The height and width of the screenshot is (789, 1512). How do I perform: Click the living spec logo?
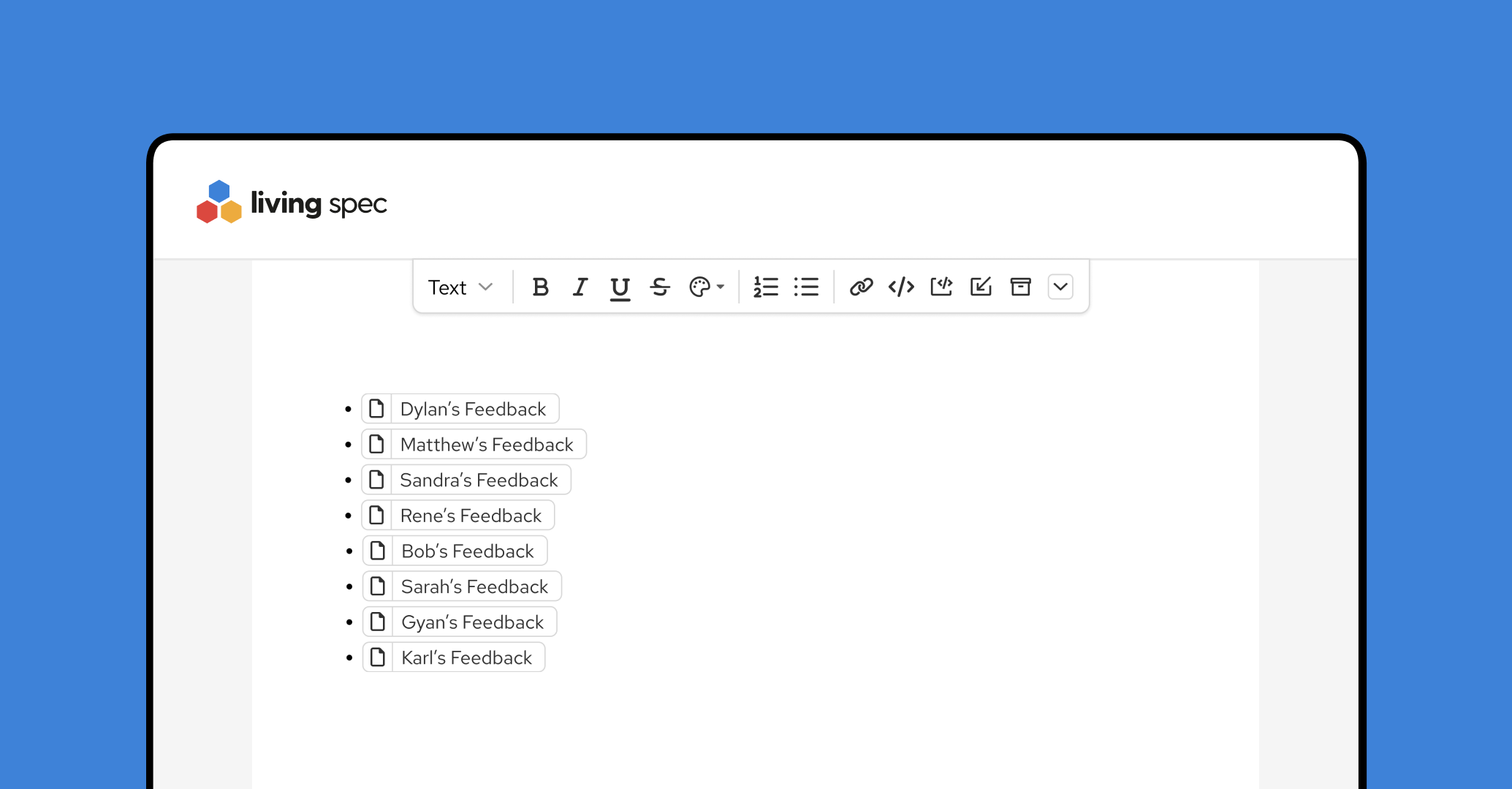tap(292, 203)
